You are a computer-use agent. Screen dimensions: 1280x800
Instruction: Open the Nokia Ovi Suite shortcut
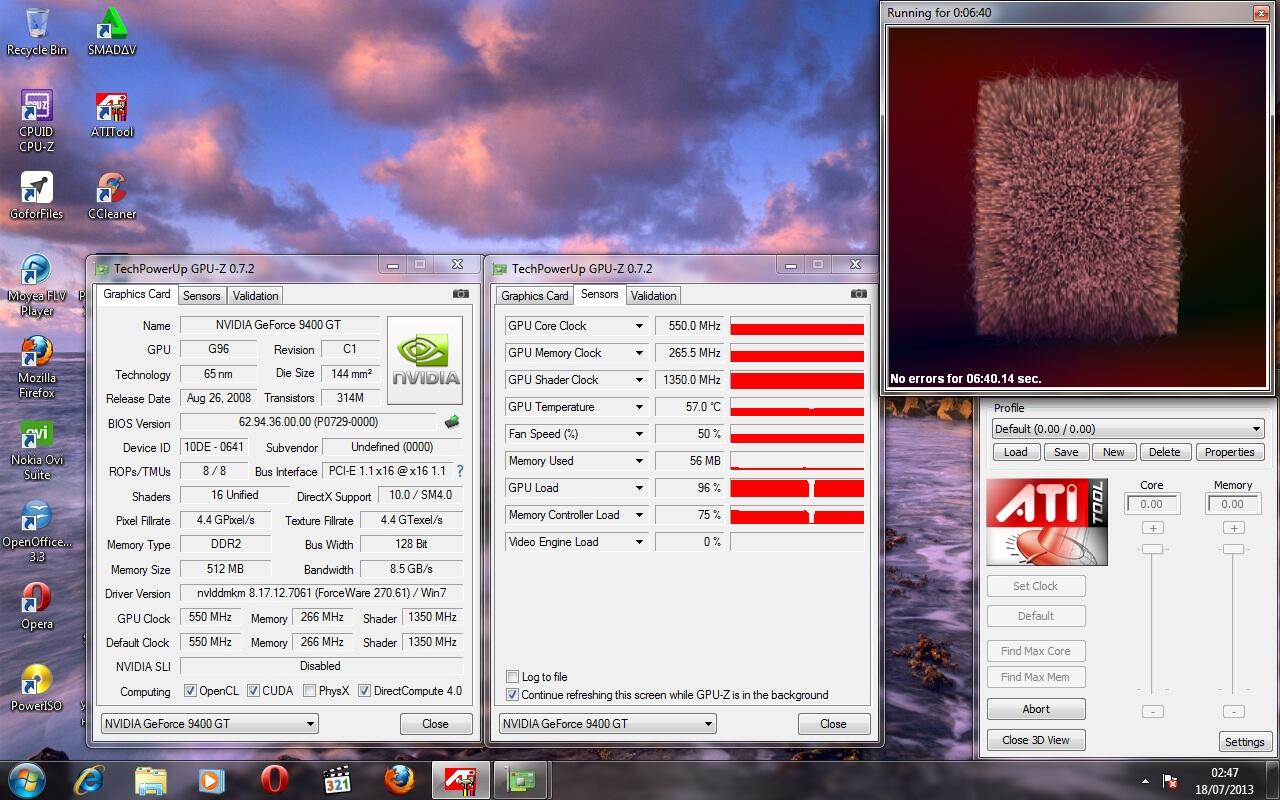click(37, 449)
